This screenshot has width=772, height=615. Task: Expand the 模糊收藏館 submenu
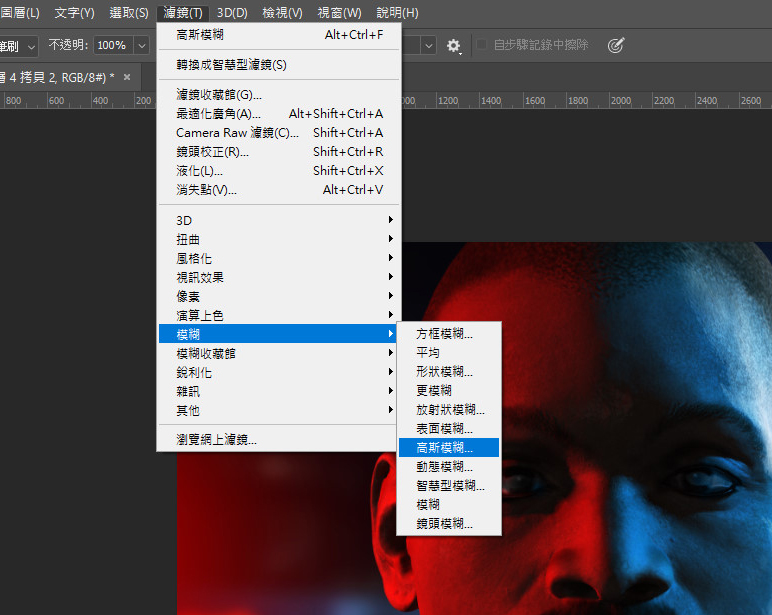tap(279, 353)
